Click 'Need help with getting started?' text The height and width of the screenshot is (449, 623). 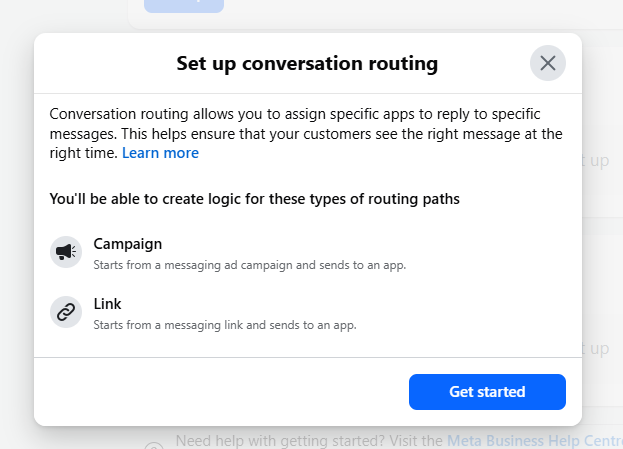(x=309, y=440)
